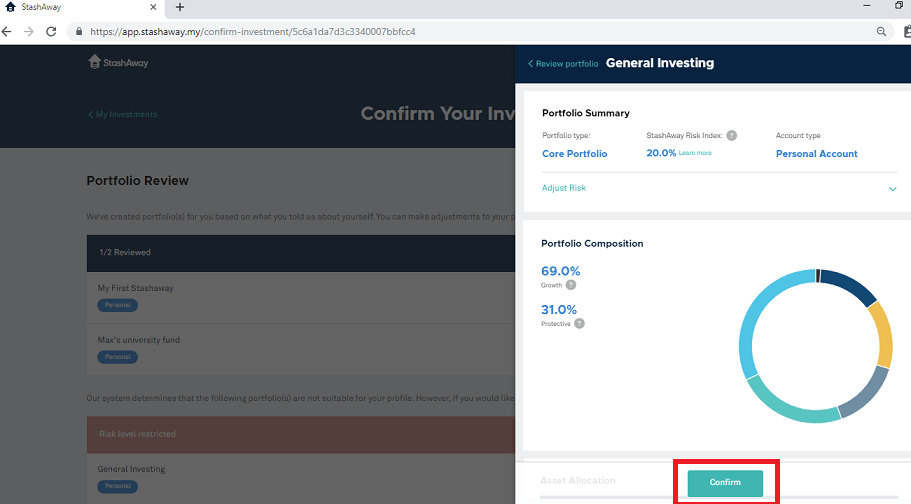The width and height of the screenshot is (911, 504).
Task: Open a new browser tab
Action: click(x=180, y=8)
